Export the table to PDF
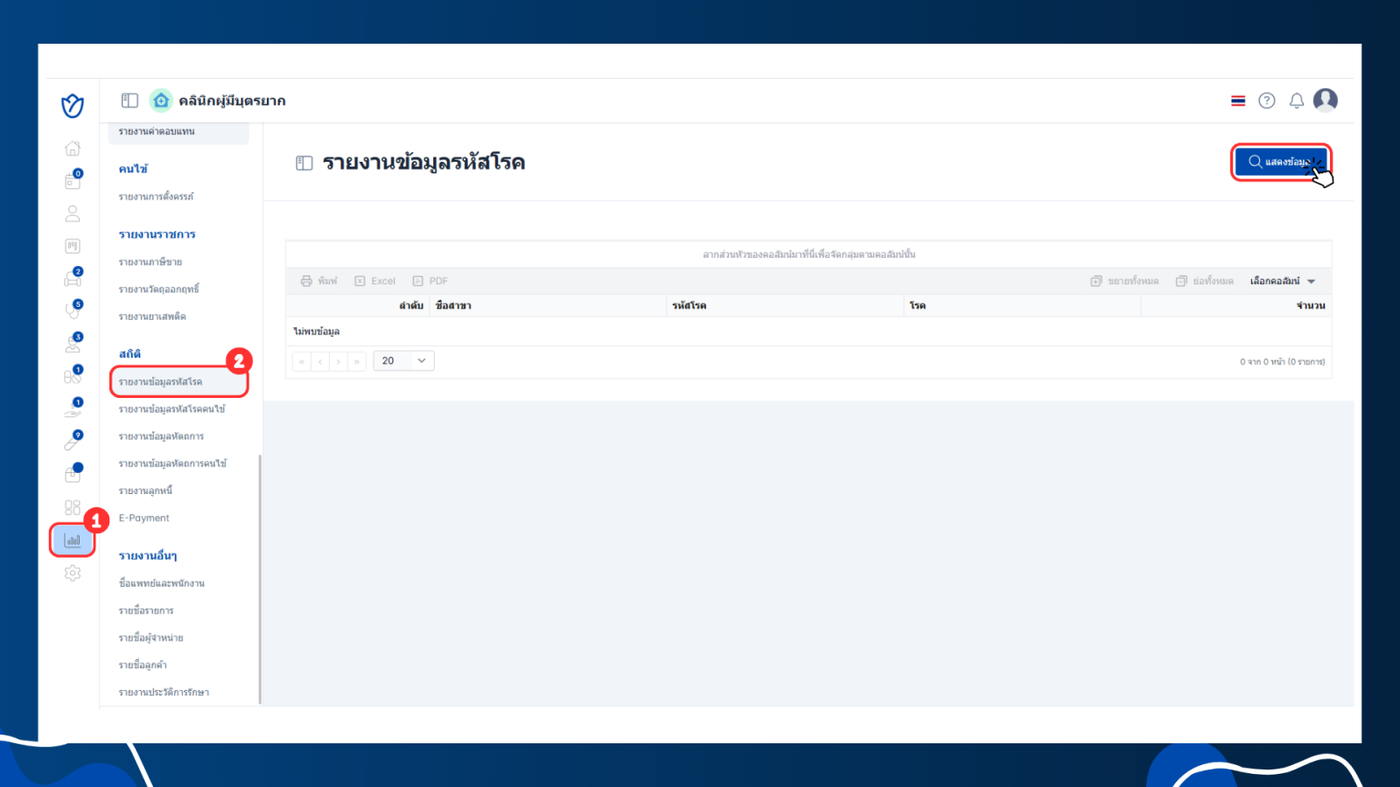This screenshot has width=1400, height=787. point(431,281)
